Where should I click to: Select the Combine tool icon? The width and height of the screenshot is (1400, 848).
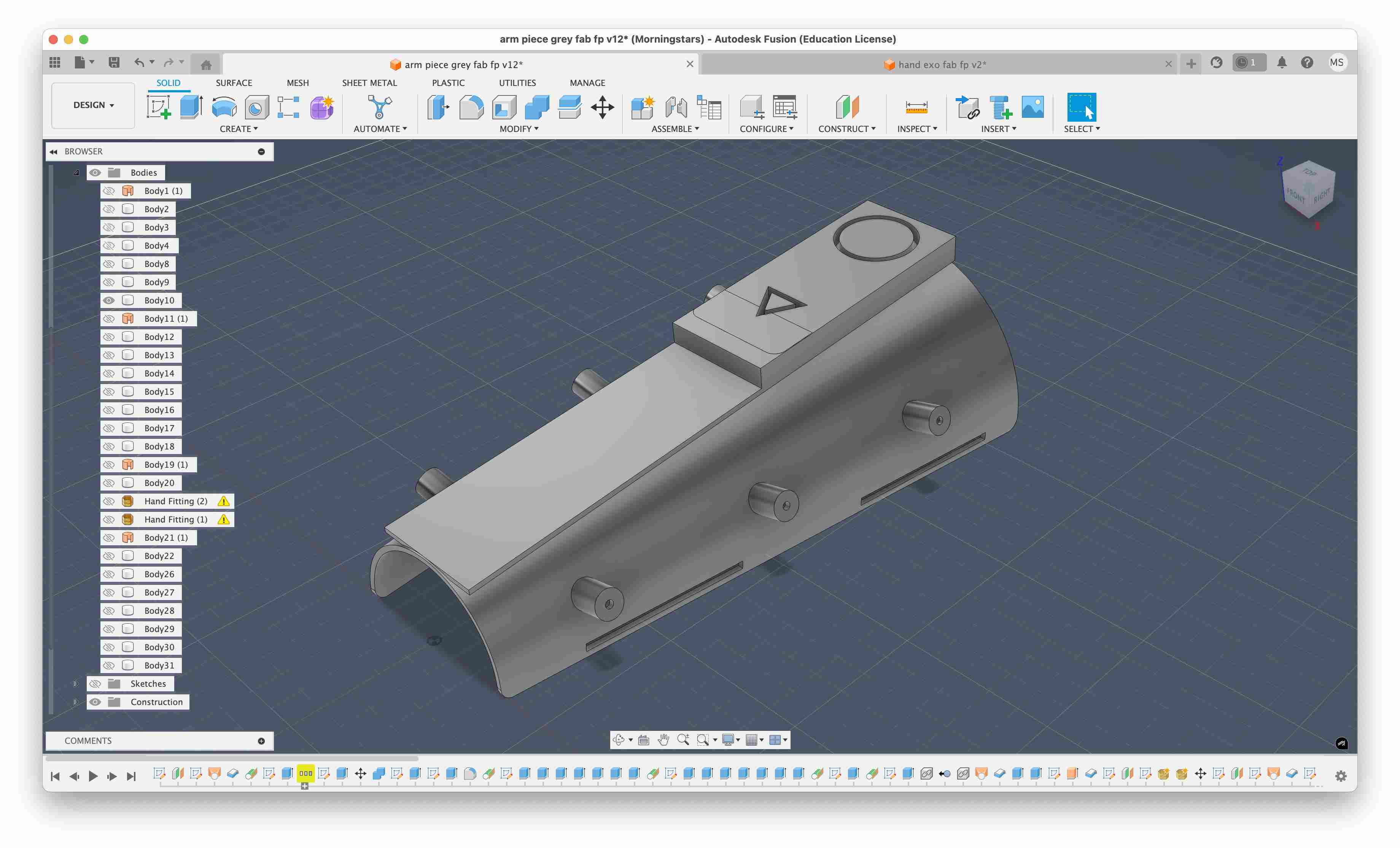[x=537, y=107]
